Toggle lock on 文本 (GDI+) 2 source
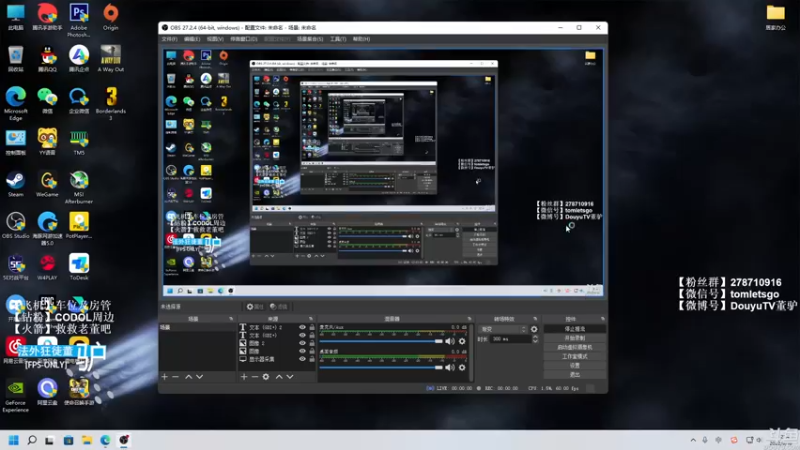Screen dimensions: 800x450 [312, 328]
